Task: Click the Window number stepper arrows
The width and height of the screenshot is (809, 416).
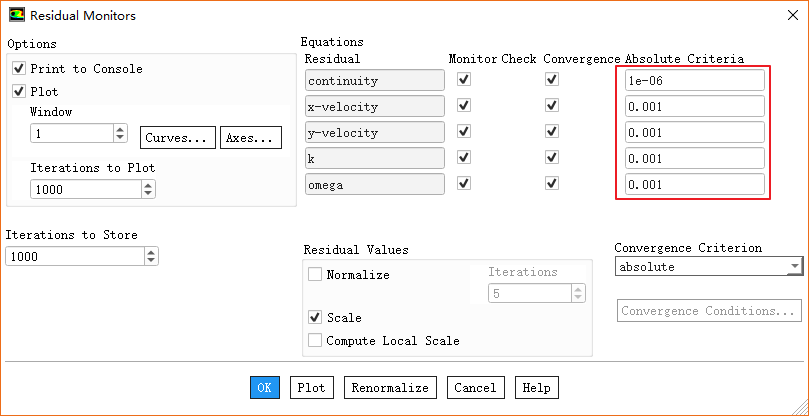Action: (120, 133)
